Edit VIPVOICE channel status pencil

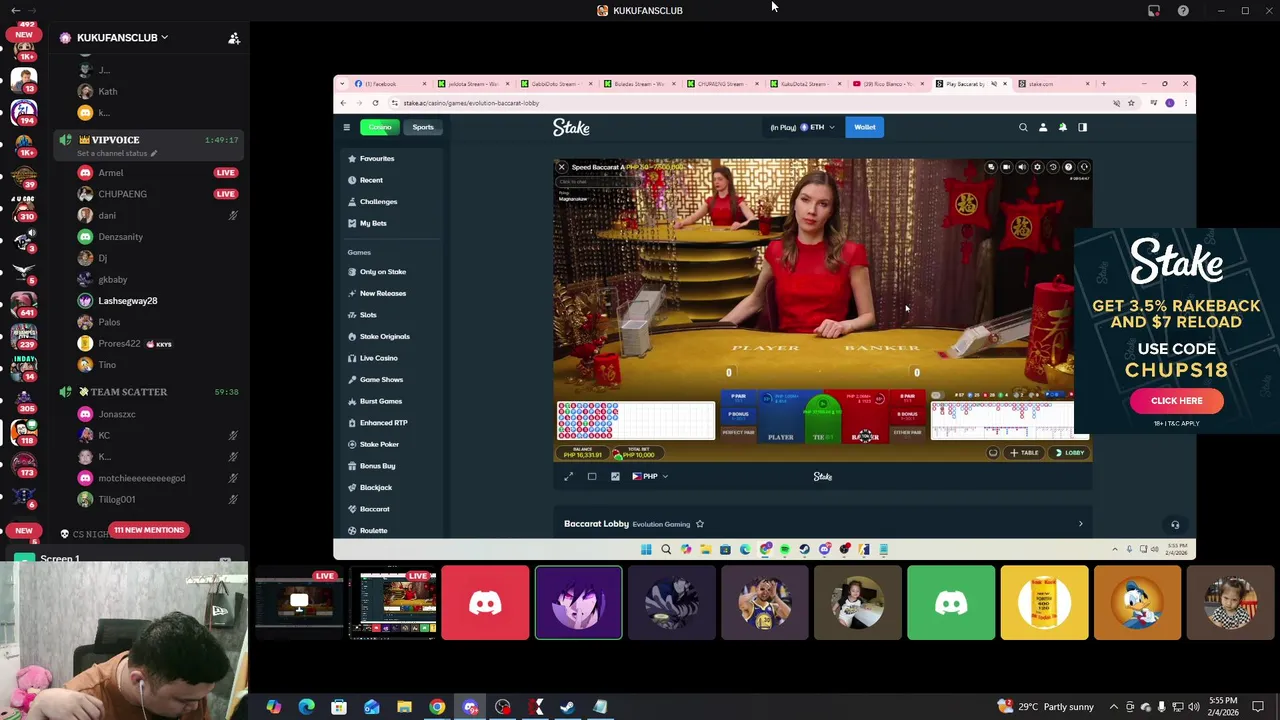pyautogui.click(x=153, y=153)
